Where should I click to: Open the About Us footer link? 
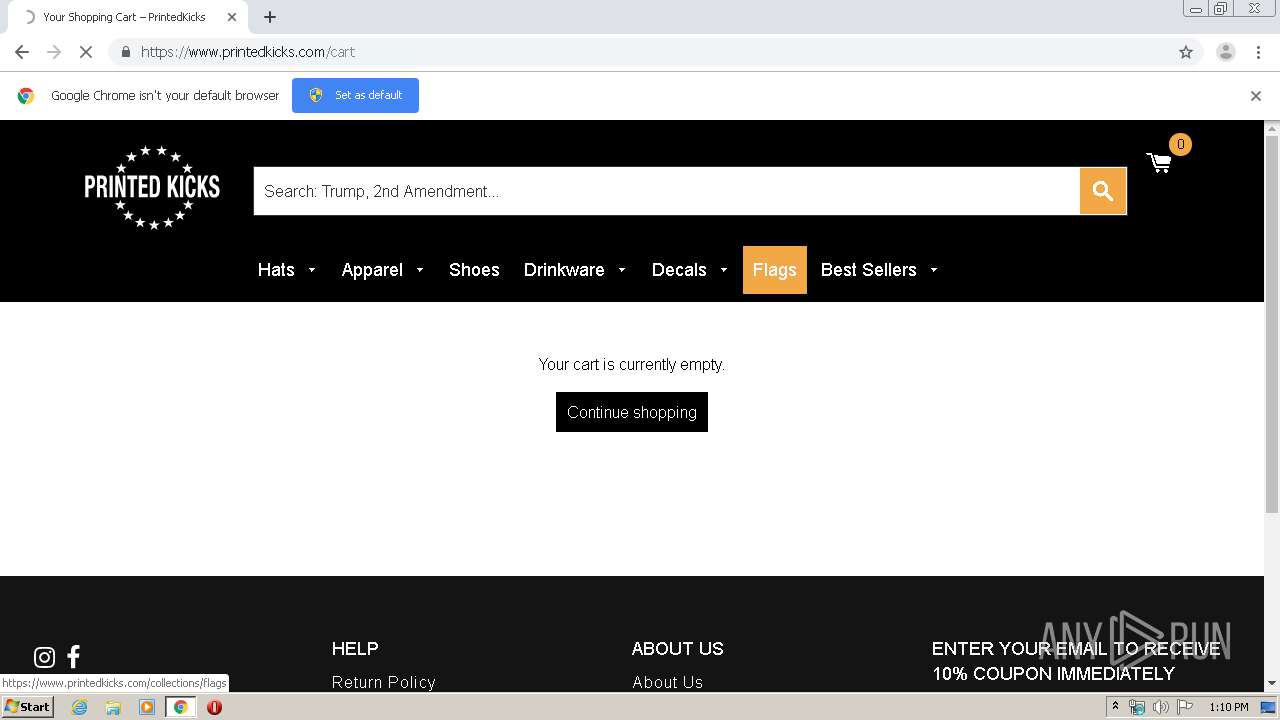coord(667,682)
